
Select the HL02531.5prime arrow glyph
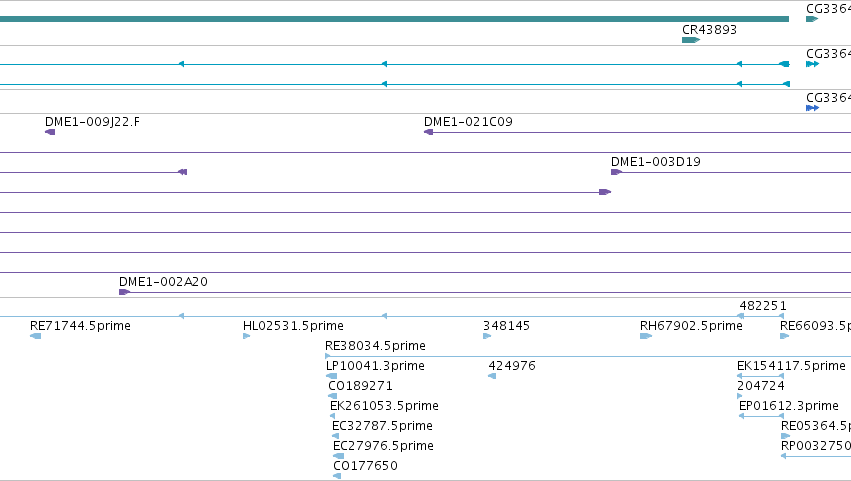[x=246, y=336]
